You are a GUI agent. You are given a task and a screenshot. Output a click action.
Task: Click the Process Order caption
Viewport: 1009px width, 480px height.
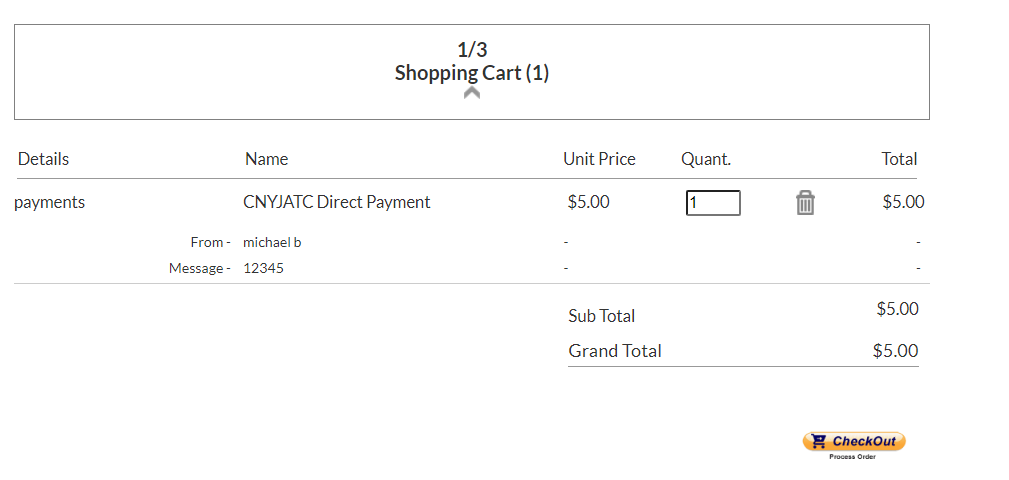click(x=853, y=457)
